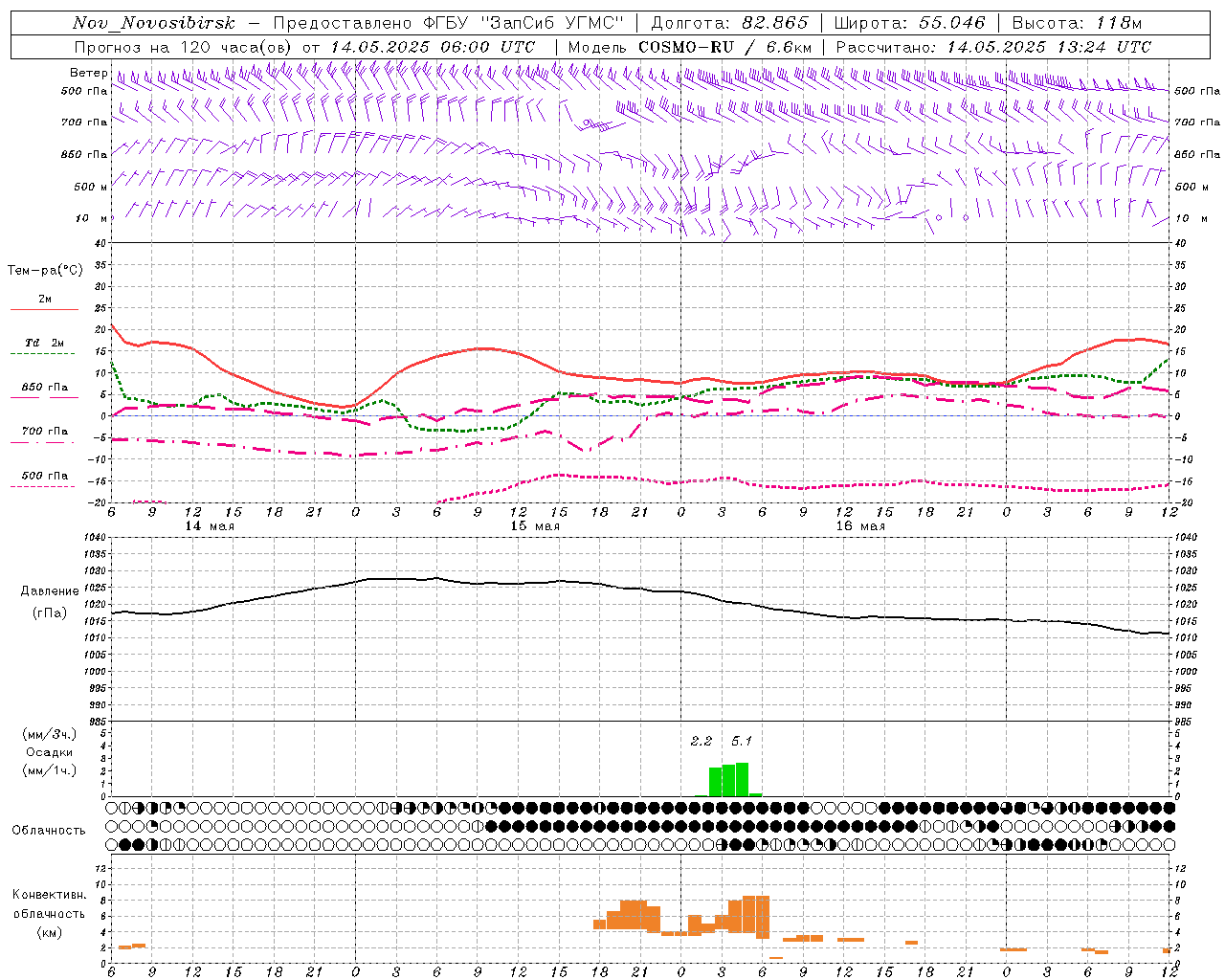This screenshot has height=980, width=1225.
Task: Click the 2.2 precipitation total value
Action: click(x=702, y=741)
